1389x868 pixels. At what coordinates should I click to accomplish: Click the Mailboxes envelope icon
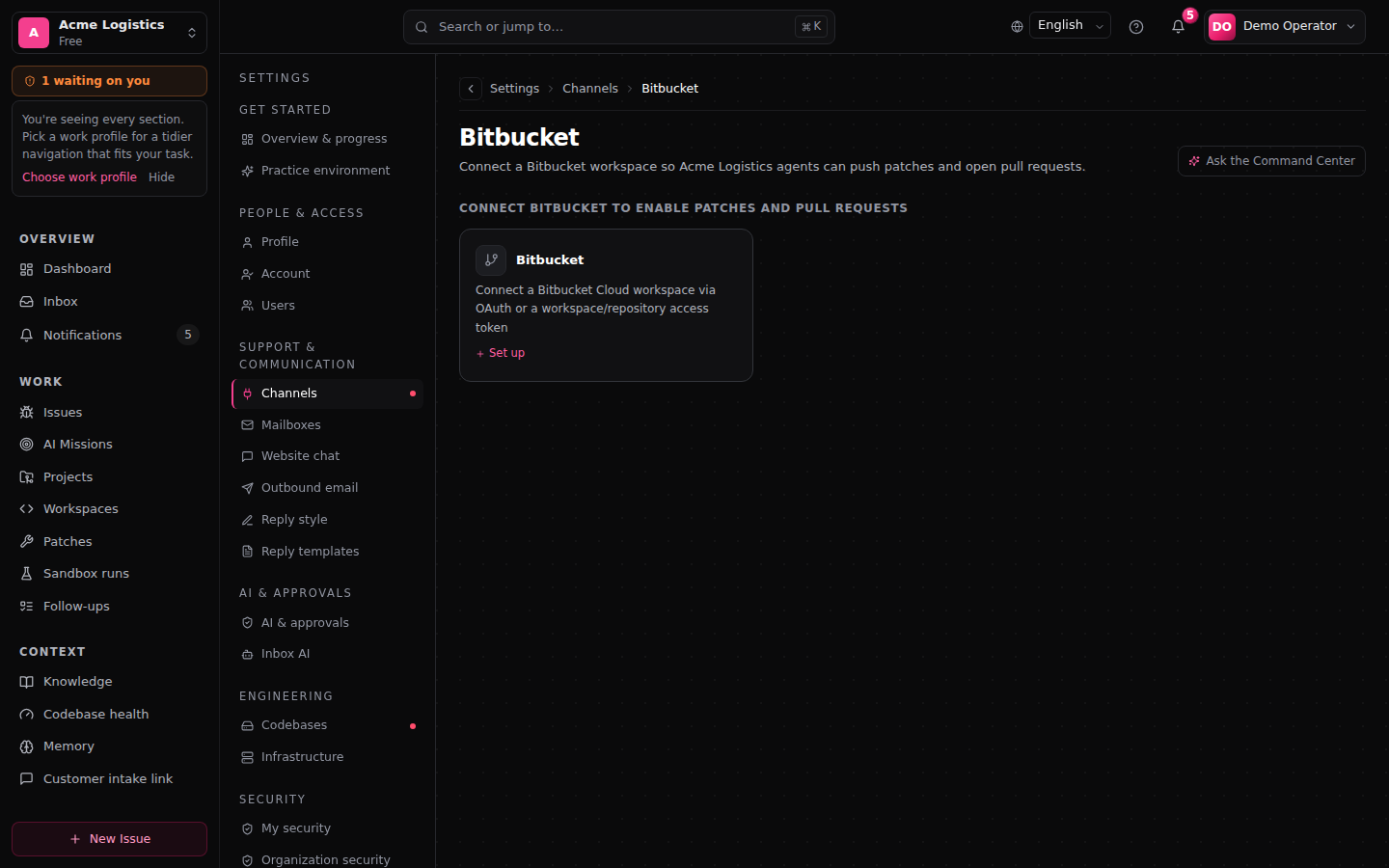[248, 425]
